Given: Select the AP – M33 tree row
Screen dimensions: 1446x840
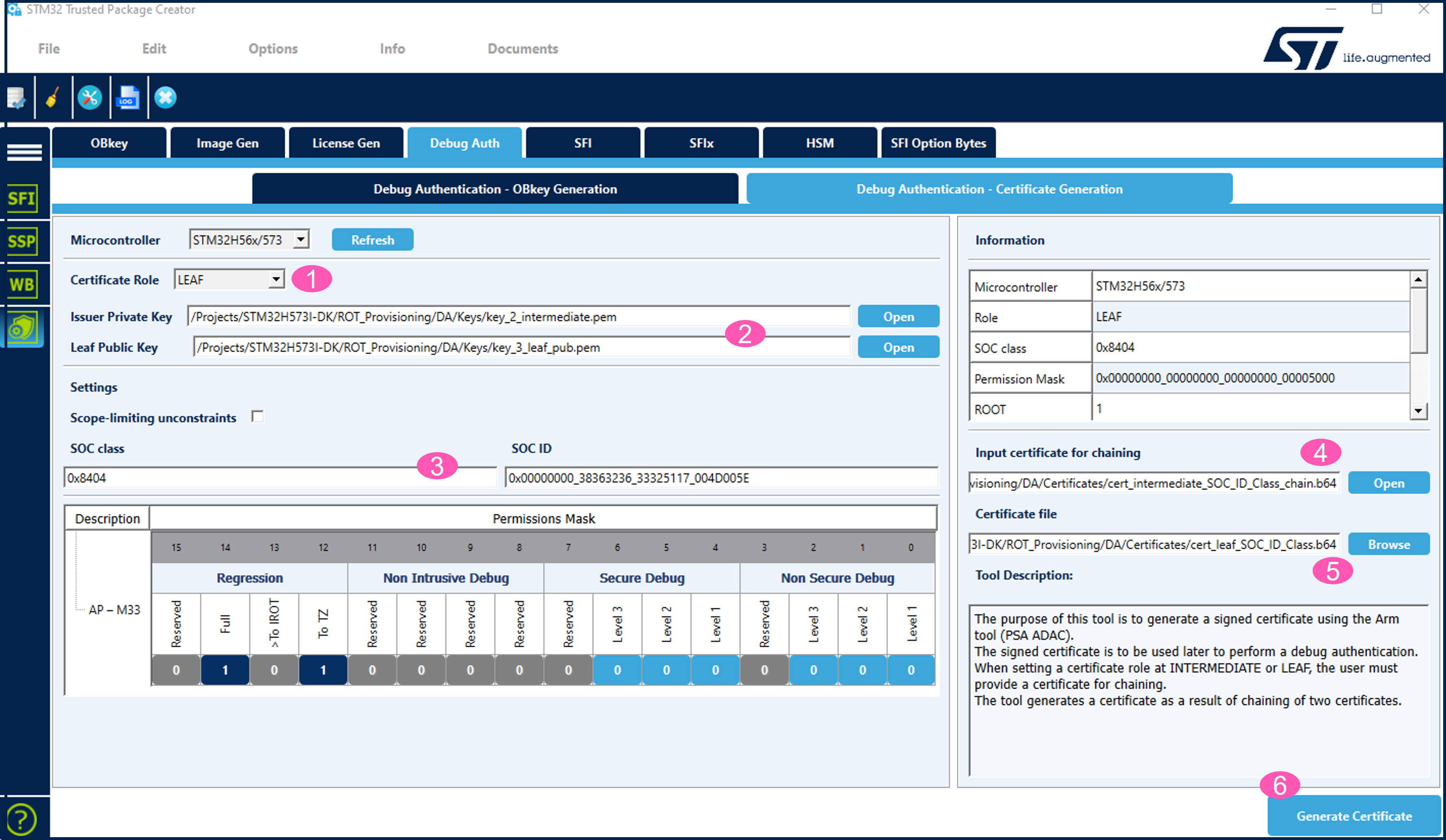Looking at the screenshot, I should (x=114, y=610).
